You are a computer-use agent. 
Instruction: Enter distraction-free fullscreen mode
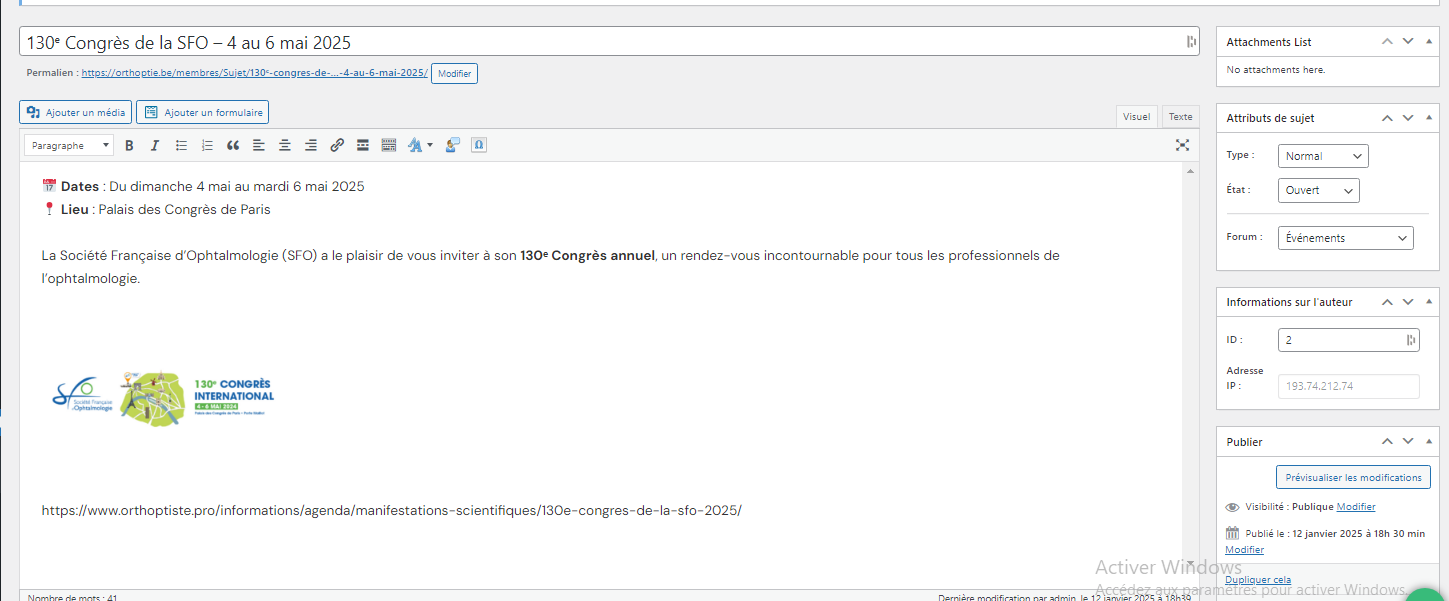(x=1183, y=146)
